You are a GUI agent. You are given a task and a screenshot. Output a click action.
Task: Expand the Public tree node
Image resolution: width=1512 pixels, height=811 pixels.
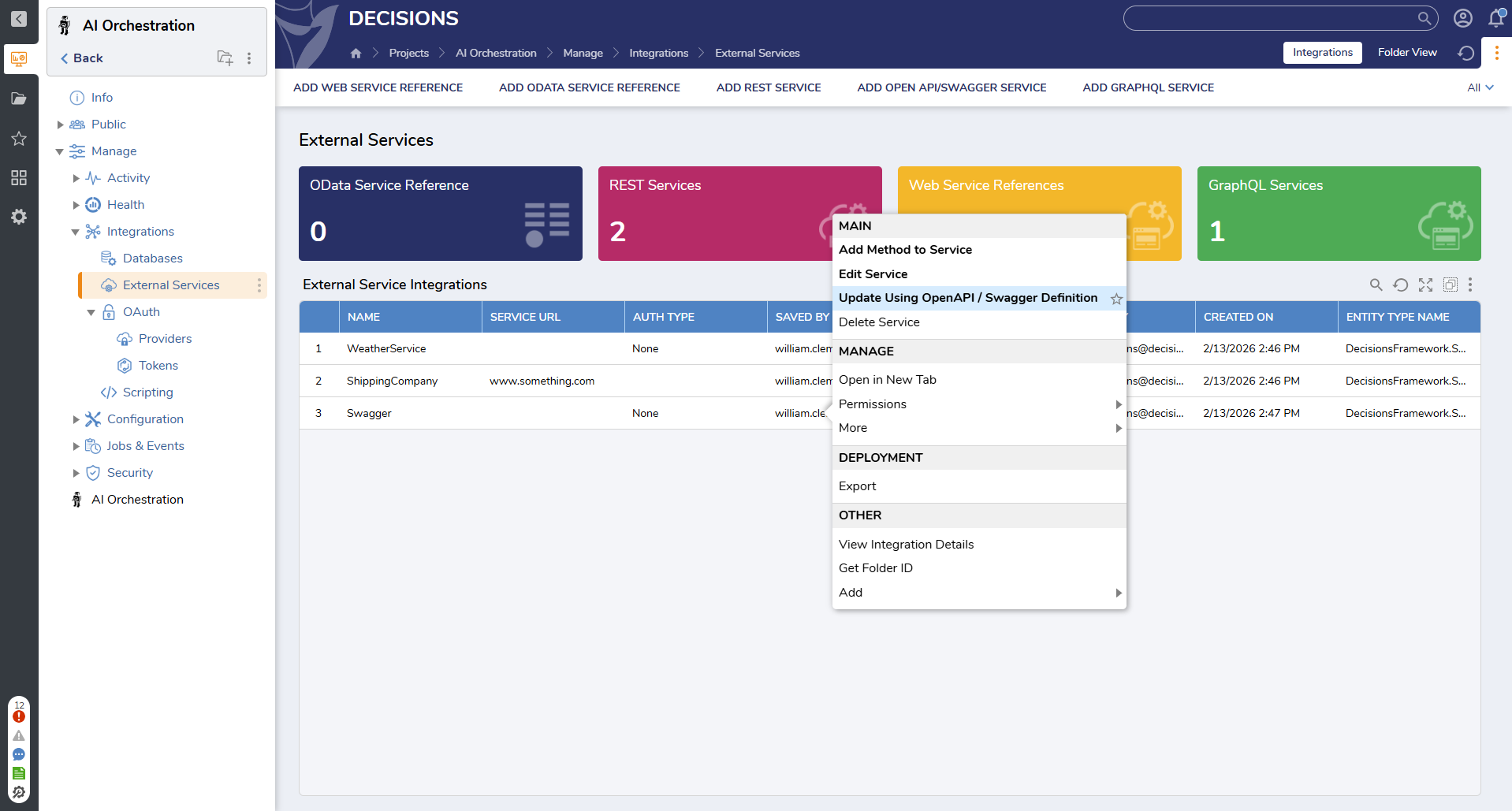click(60, 125)
